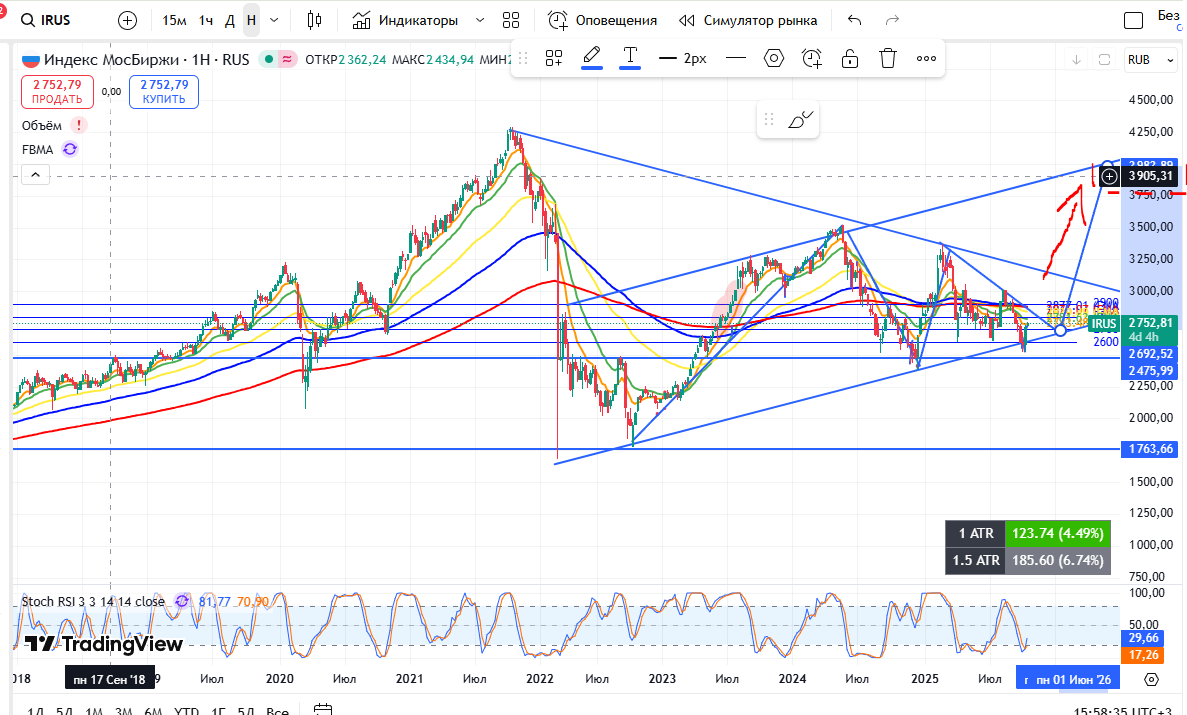Screen dimensions: 1187x715
Task: Change text color with the T icon
Action: 630,57
